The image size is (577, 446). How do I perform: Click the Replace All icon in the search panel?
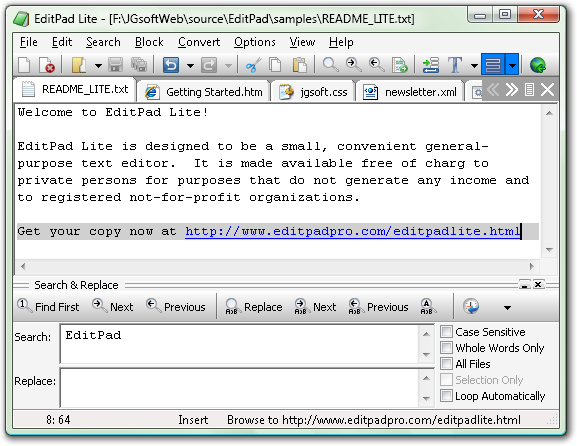point(427,307)
